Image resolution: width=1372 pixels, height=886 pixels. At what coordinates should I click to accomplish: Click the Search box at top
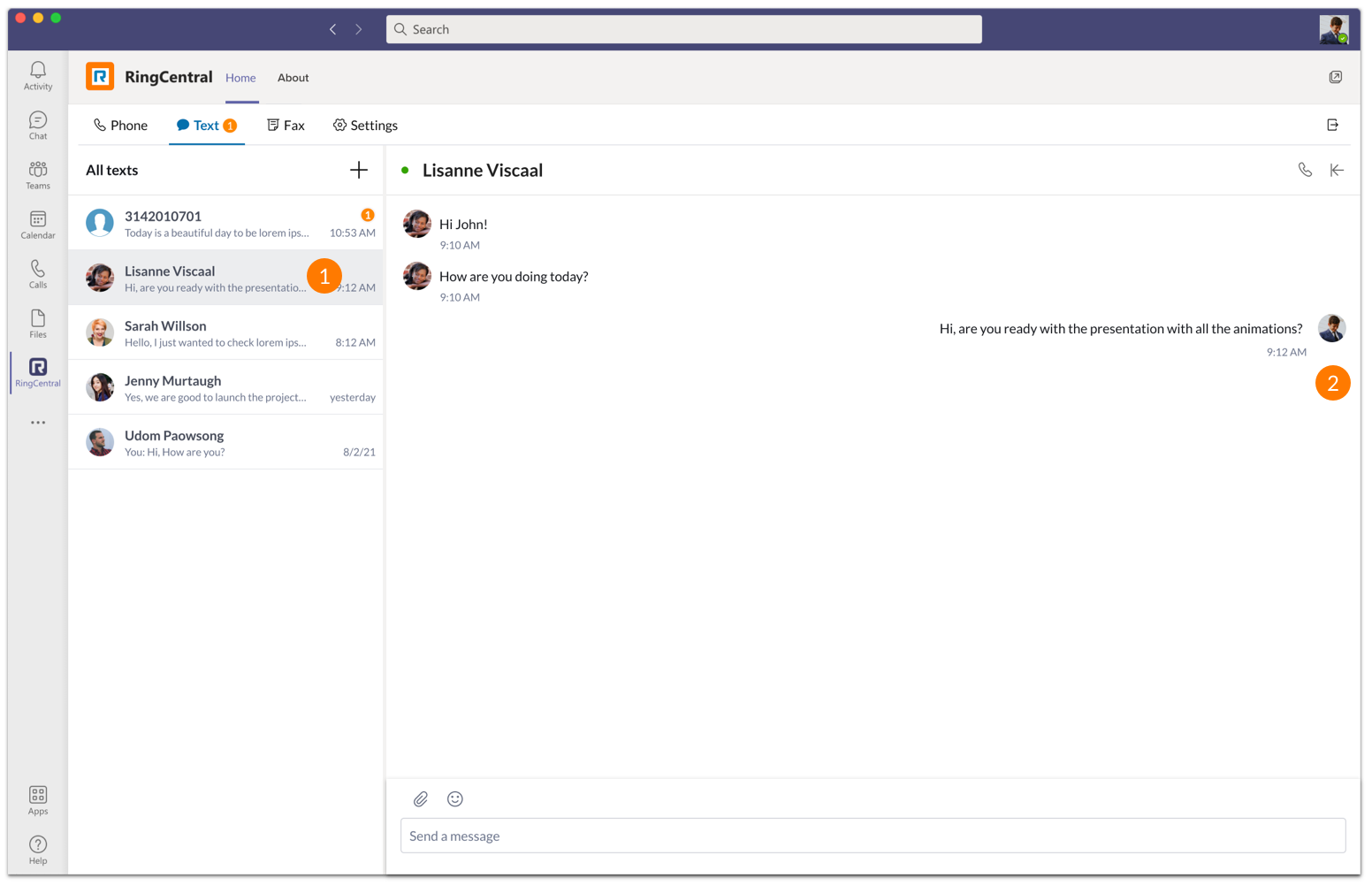pos(683,29)
